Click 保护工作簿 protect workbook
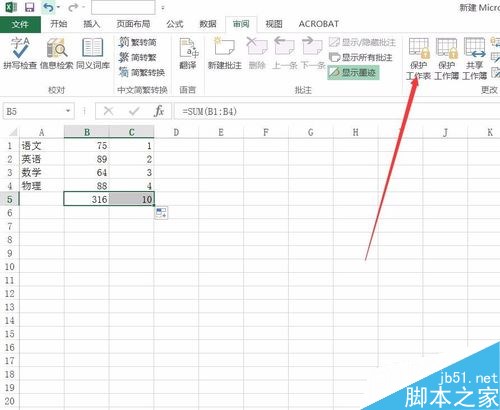The height and width of the screenshot is (410, 500). pos(446,58)
